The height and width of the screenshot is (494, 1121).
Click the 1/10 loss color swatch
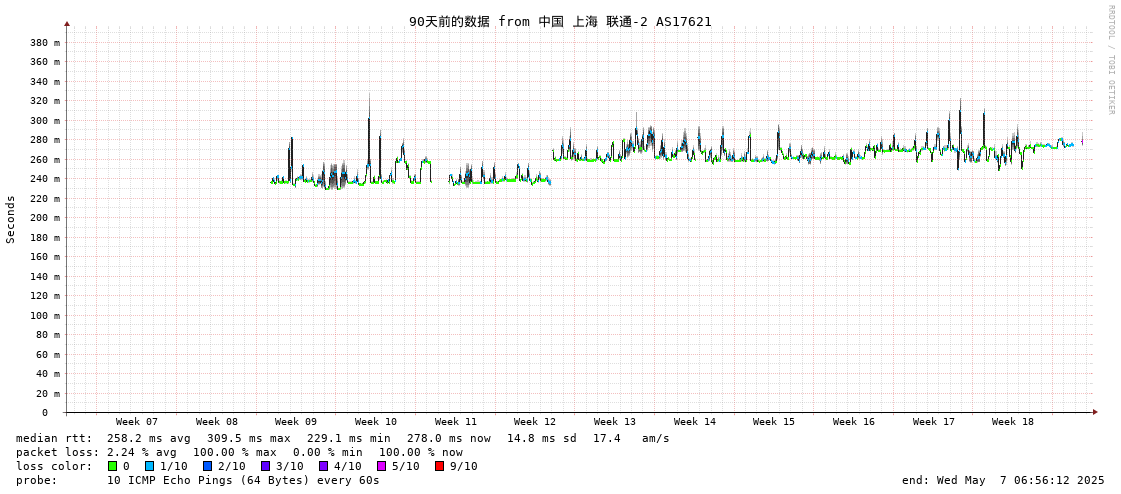(x=149, y=466)
